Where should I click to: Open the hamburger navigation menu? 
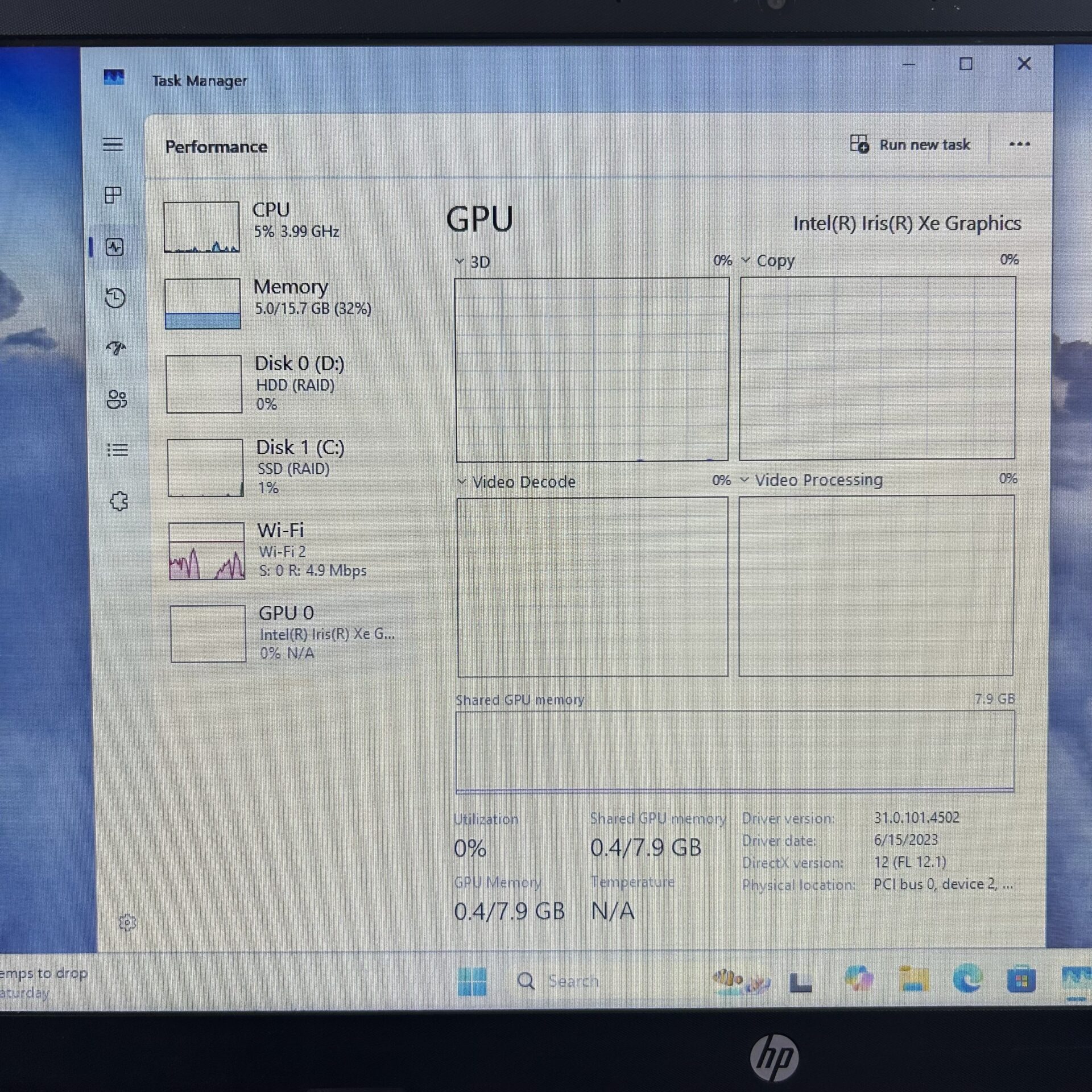(x=113, y=144)
